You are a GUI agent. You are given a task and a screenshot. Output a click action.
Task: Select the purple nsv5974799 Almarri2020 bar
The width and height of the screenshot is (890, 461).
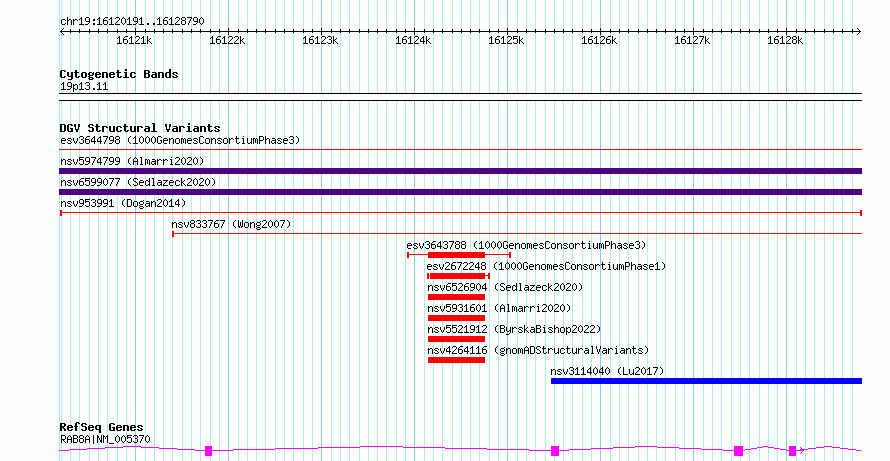coord(460,171)
